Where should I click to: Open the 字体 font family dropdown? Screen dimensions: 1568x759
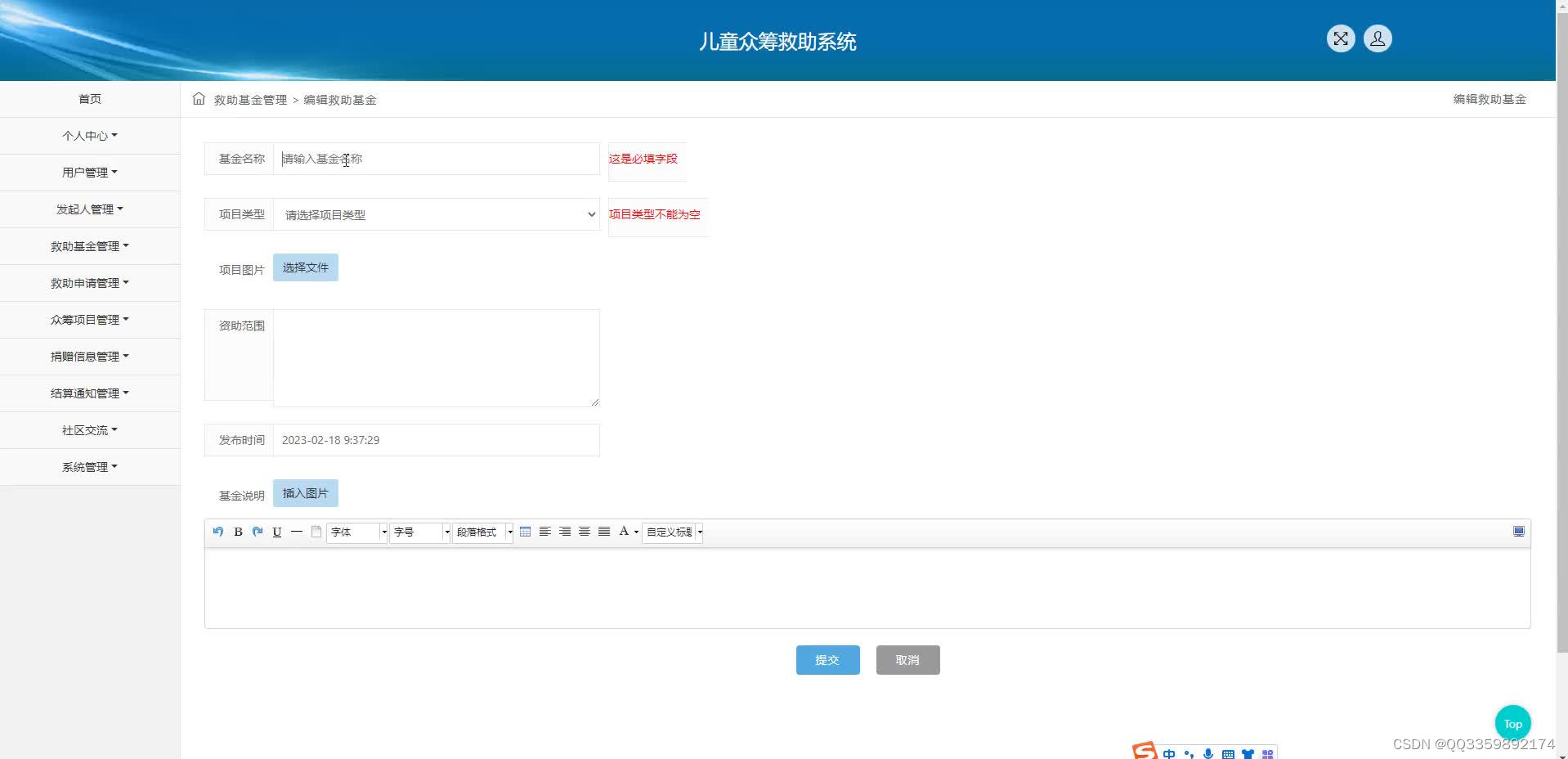(x=357, y=532)
